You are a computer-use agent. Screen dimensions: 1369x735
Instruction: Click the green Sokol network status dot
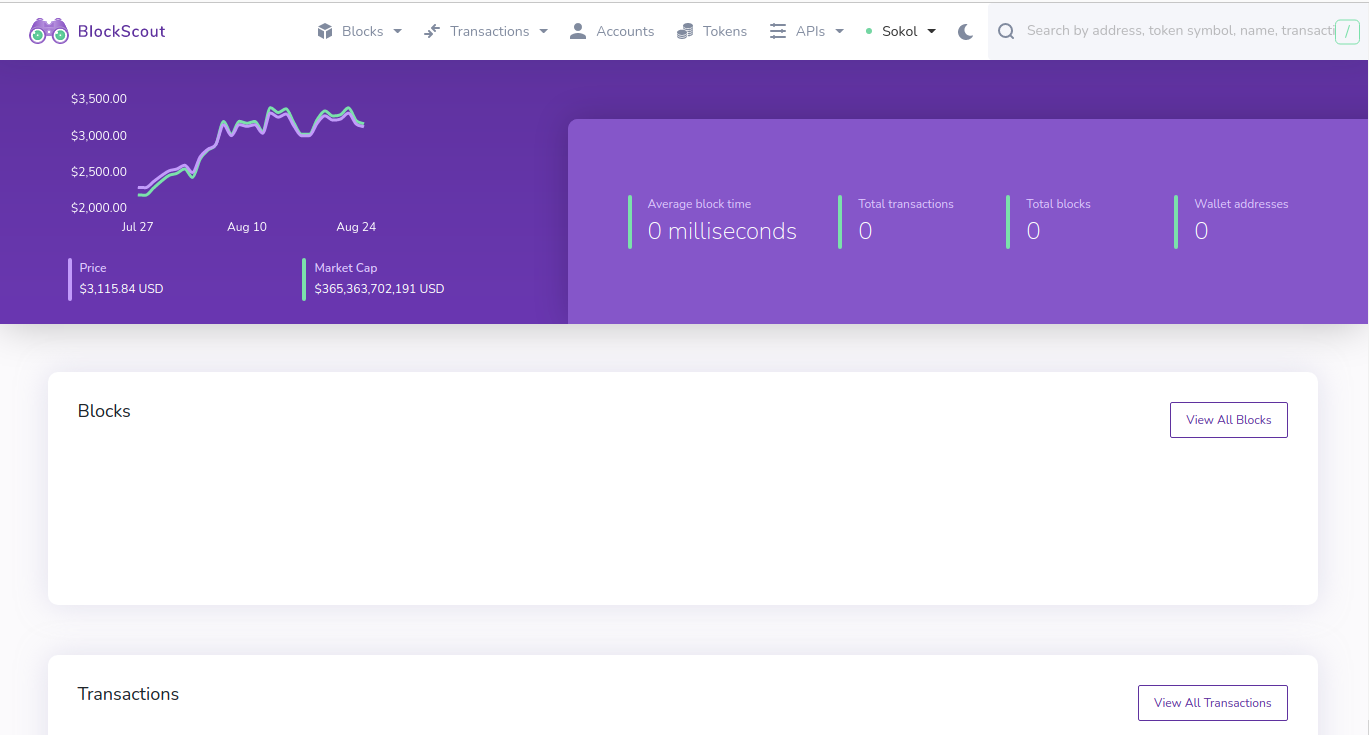(868, 31)
